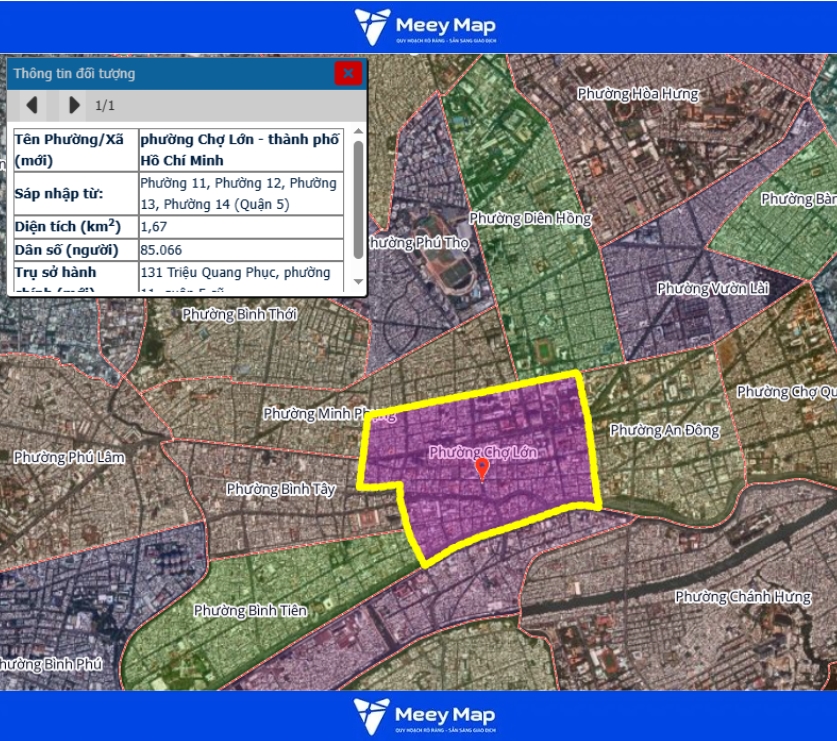Click the Dân số value 85.066 cell

tap(240, 250)
